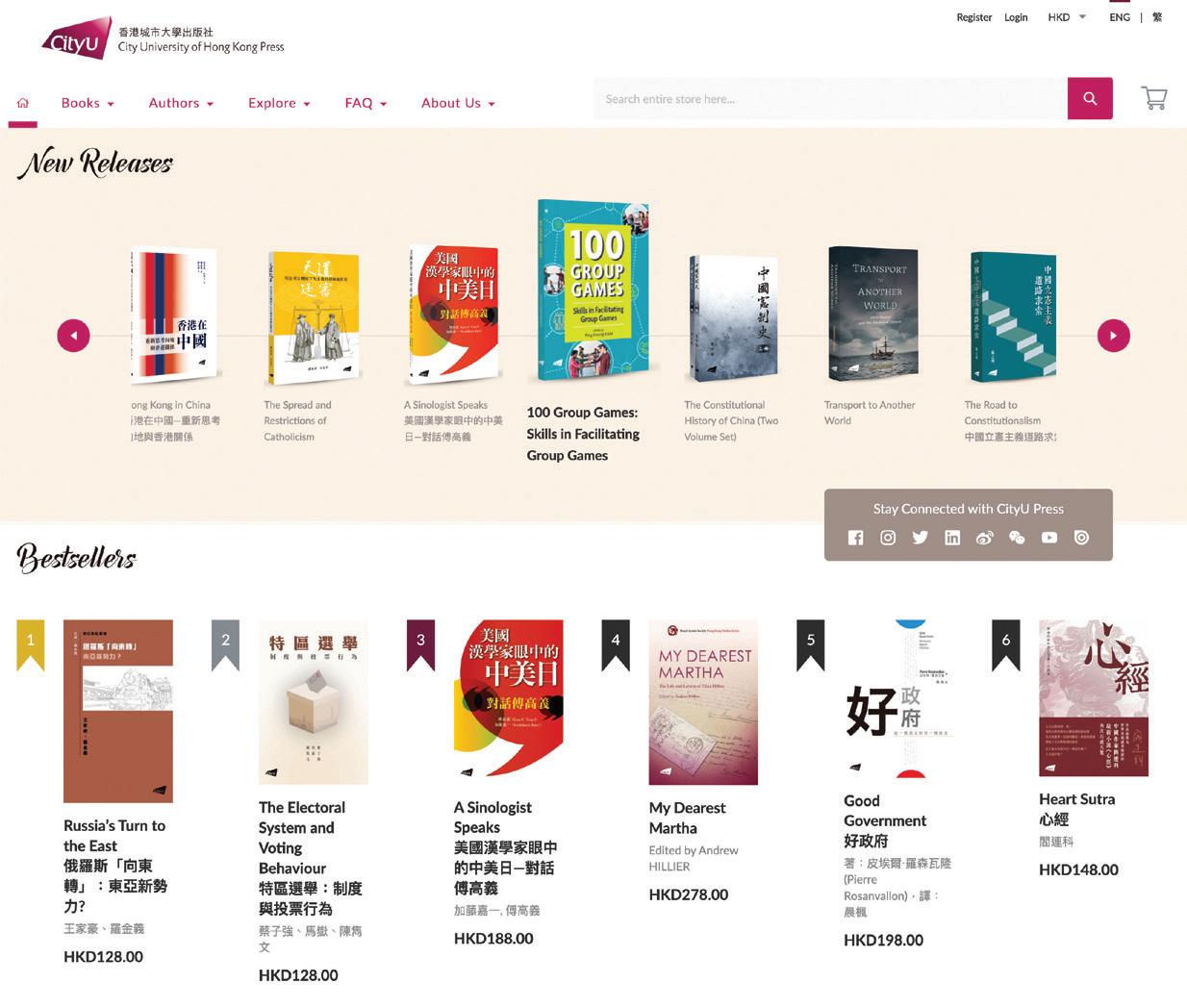Open the Twitter social link
1187x1008 pixels.
[921, 538]
